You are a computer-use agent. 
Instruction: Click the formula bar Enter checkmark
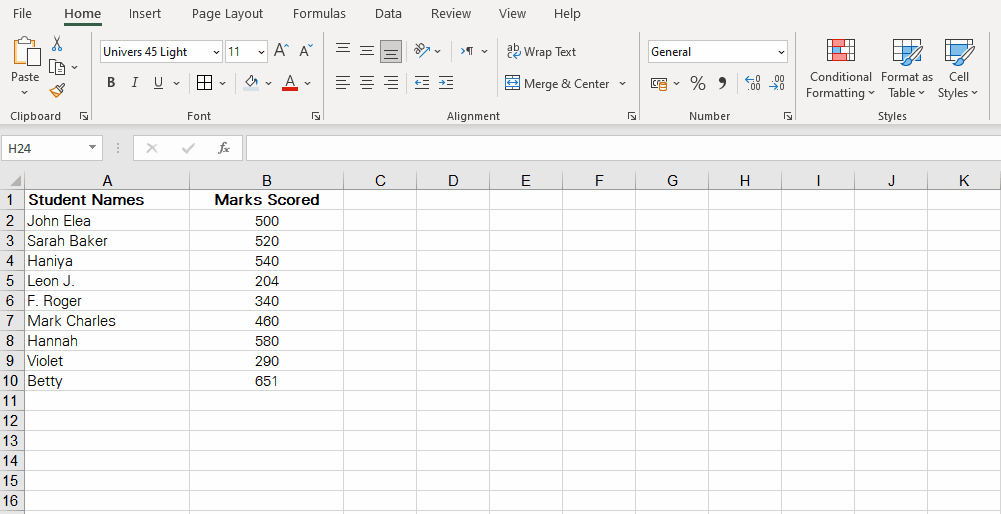[x=188, y=148]
